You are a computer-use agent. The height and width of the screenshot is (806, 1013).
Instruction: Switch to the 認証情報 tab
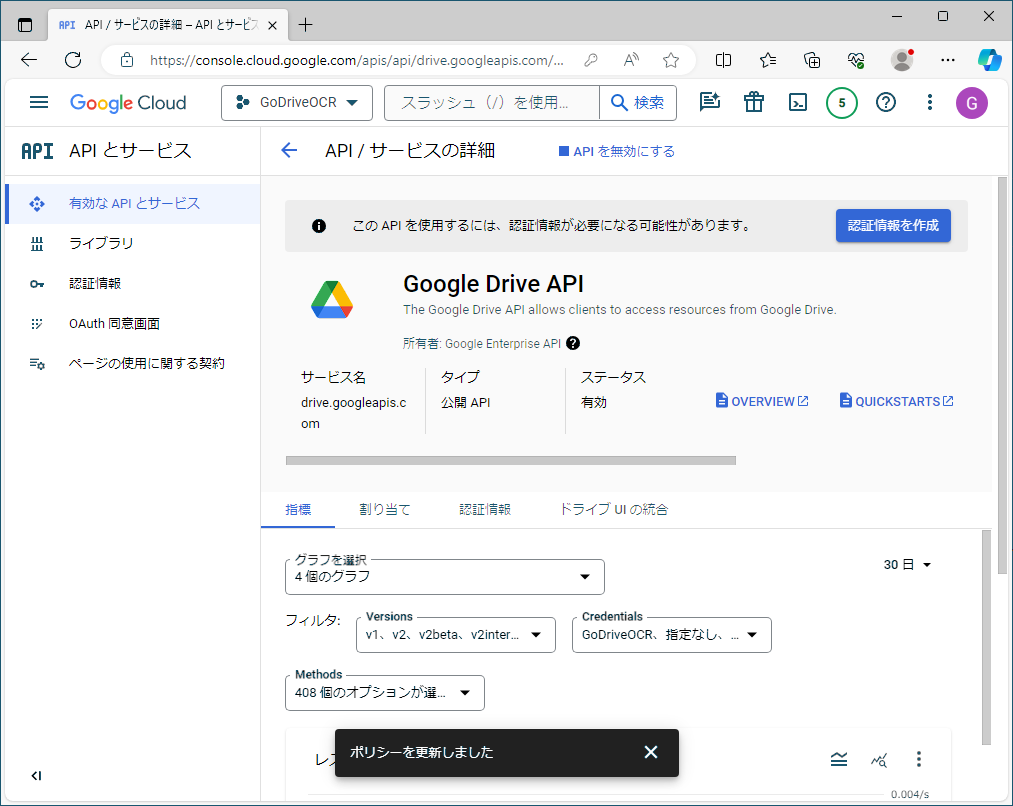(x=485, y=510)
